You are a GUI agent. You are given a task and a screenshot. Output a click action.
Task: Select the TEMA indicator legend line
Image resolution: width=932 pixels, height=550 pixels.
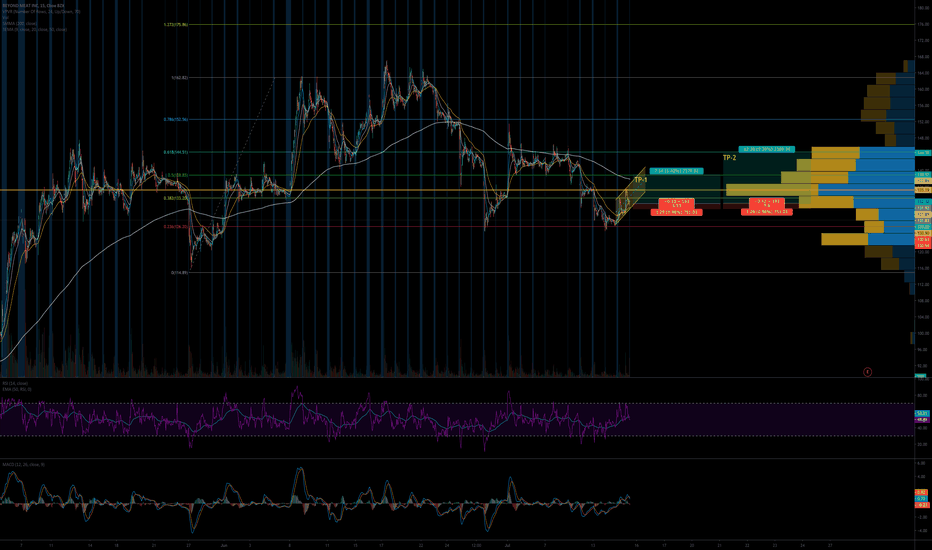pyautogui.click(x=34, y=29)
